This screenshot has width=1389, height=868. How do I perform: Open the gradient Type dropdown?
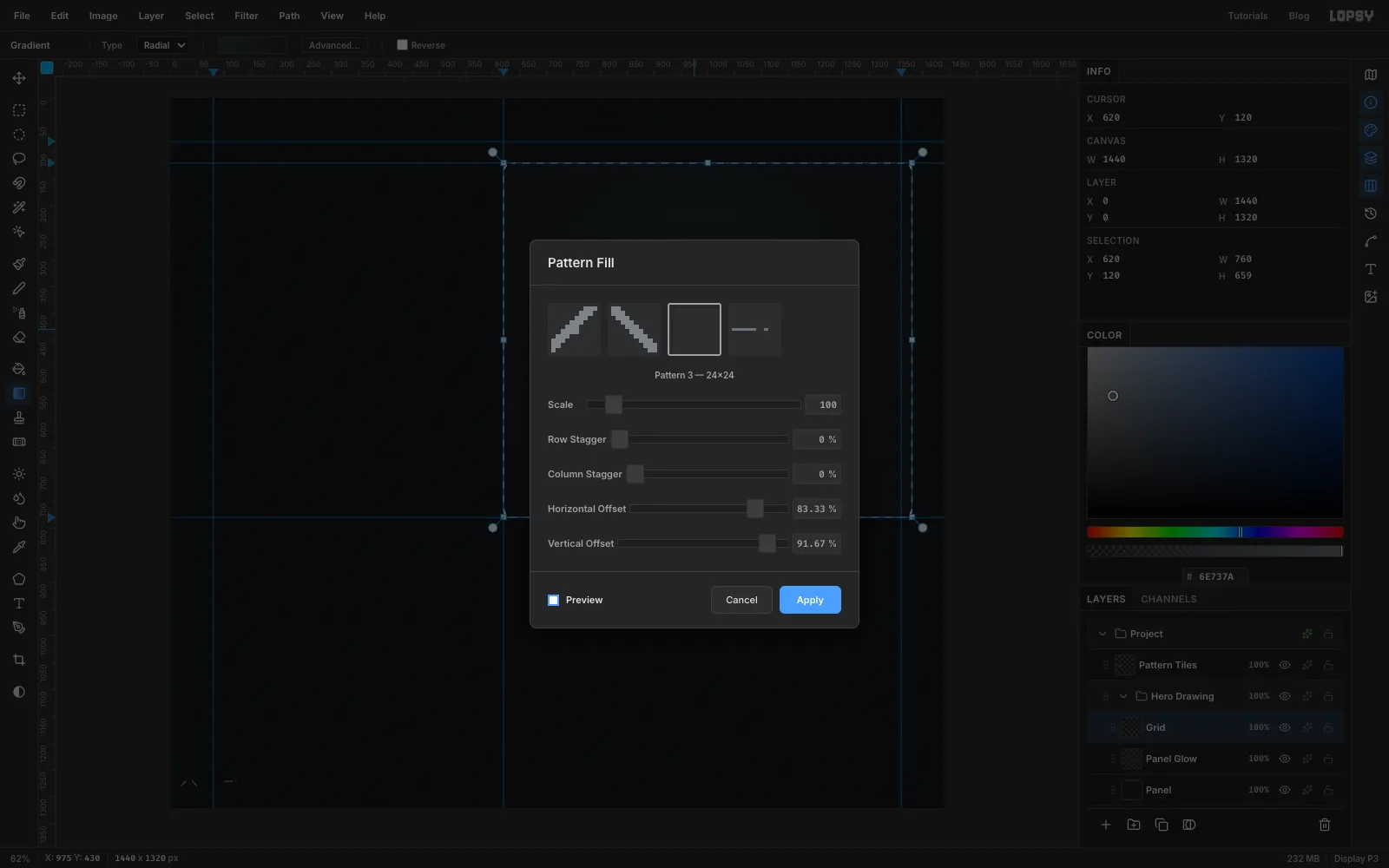pos(164,45)
